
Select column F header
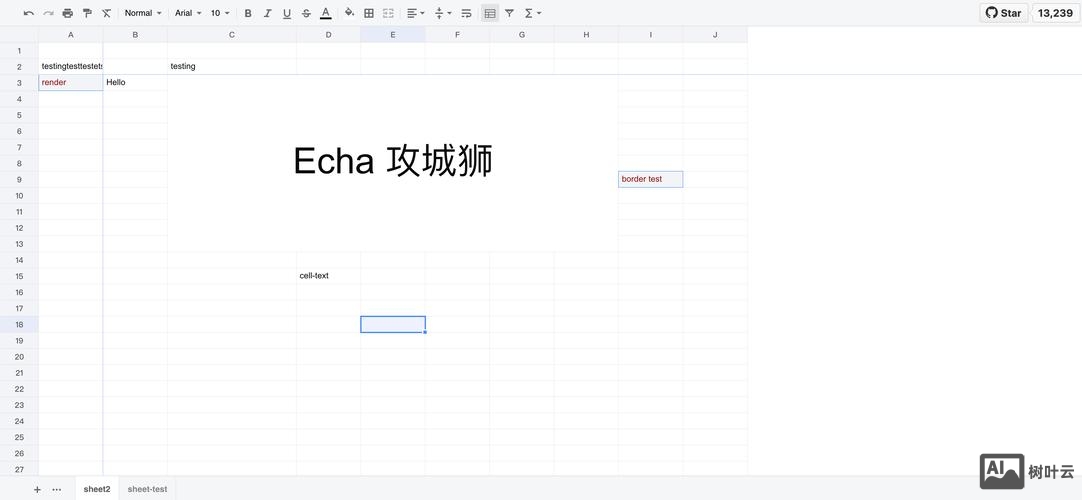458,34
